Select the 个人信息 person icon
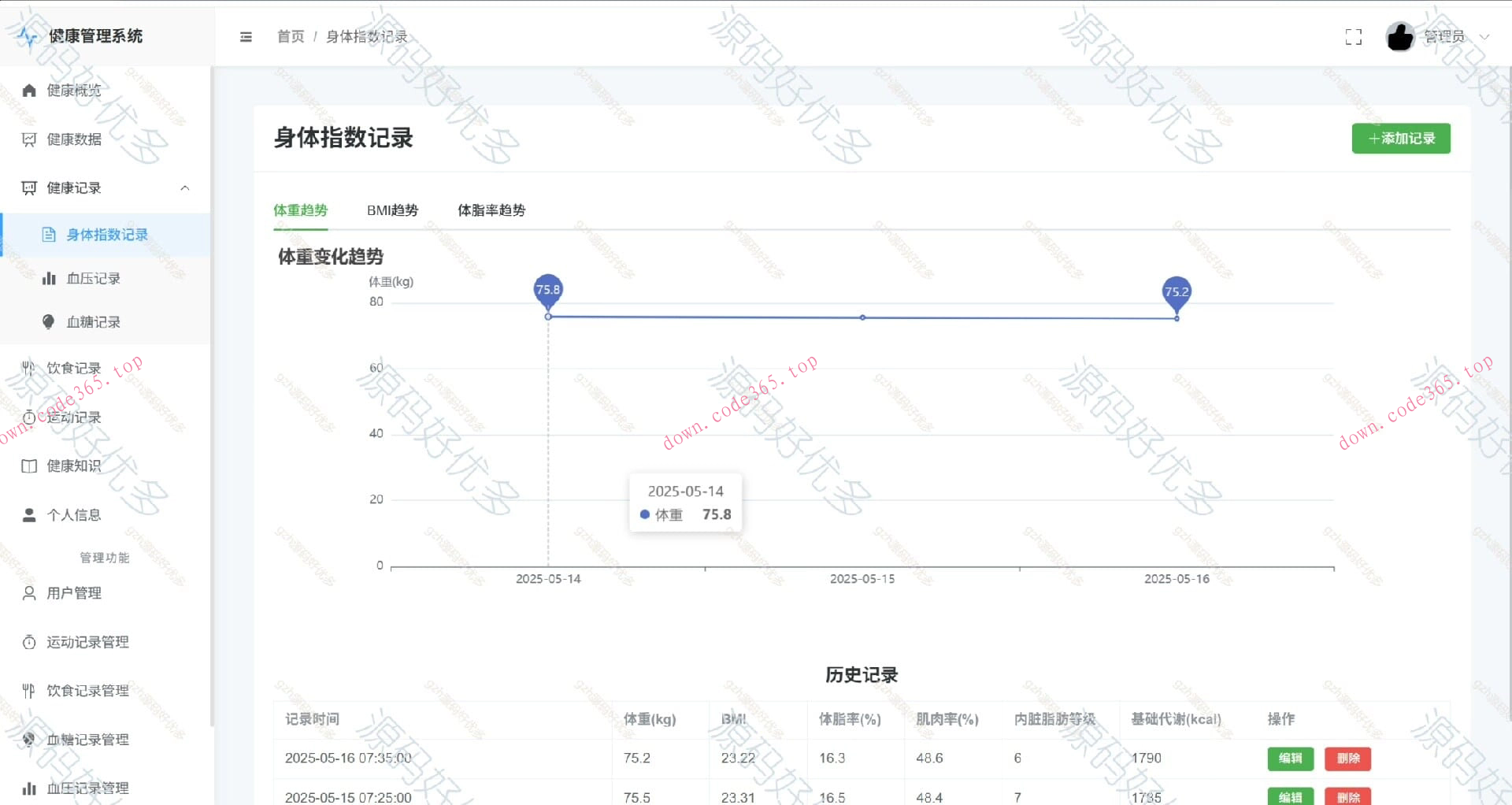Screen dimensions: 1512x805 pos(29,514)
